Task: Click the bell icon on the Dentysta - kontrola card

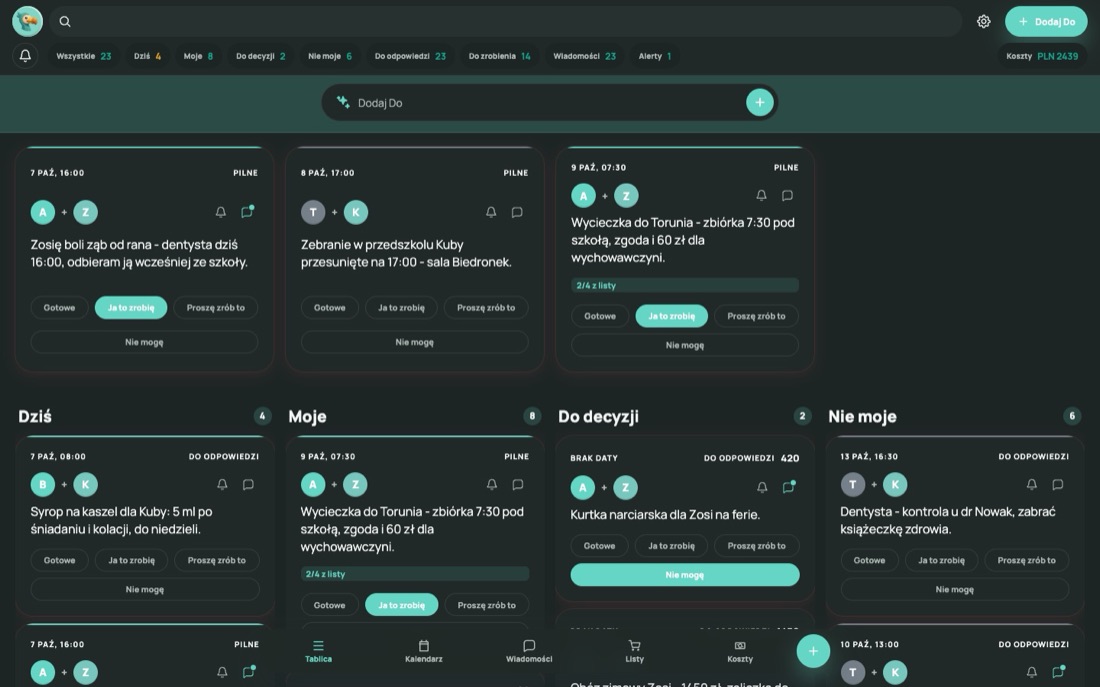Action: pyautogui.click(x=1031, y=484)
